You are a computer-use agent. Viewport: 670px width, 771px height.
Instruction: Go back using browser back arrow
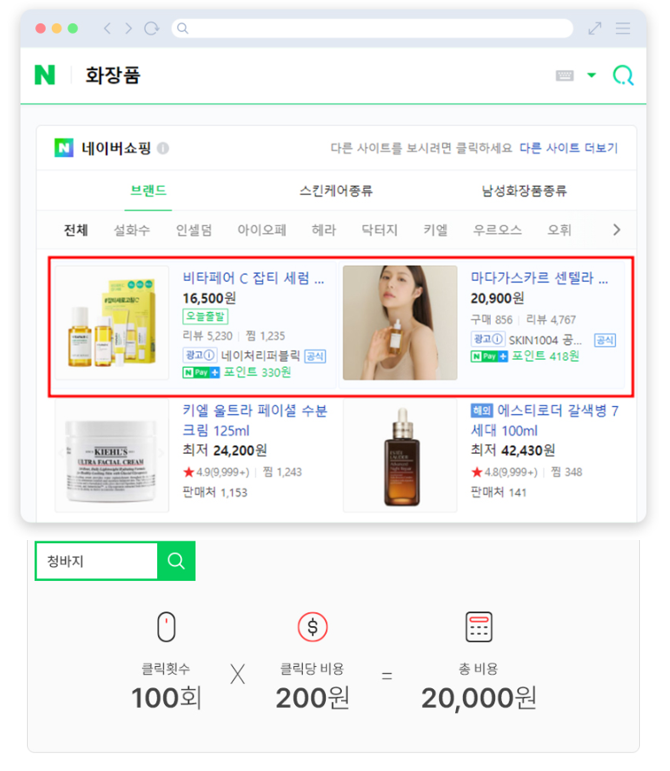[107, 29]
